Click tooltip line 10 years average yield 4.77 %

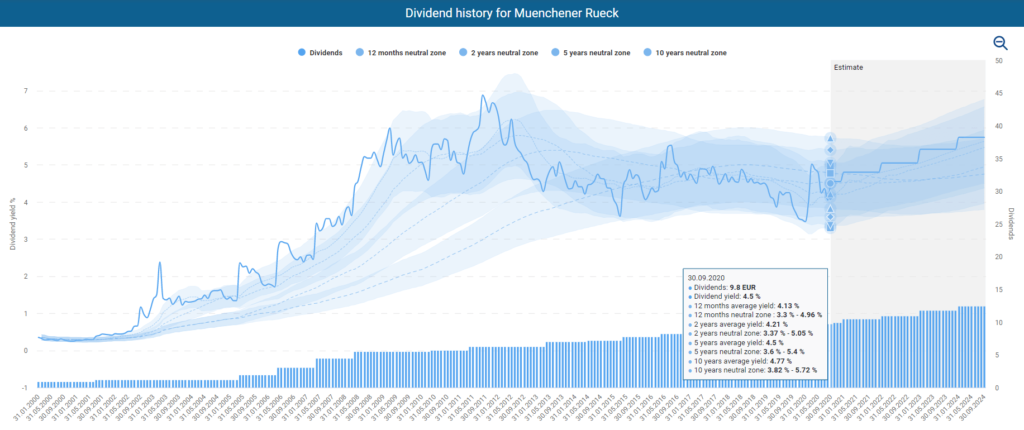pos(739,361)
